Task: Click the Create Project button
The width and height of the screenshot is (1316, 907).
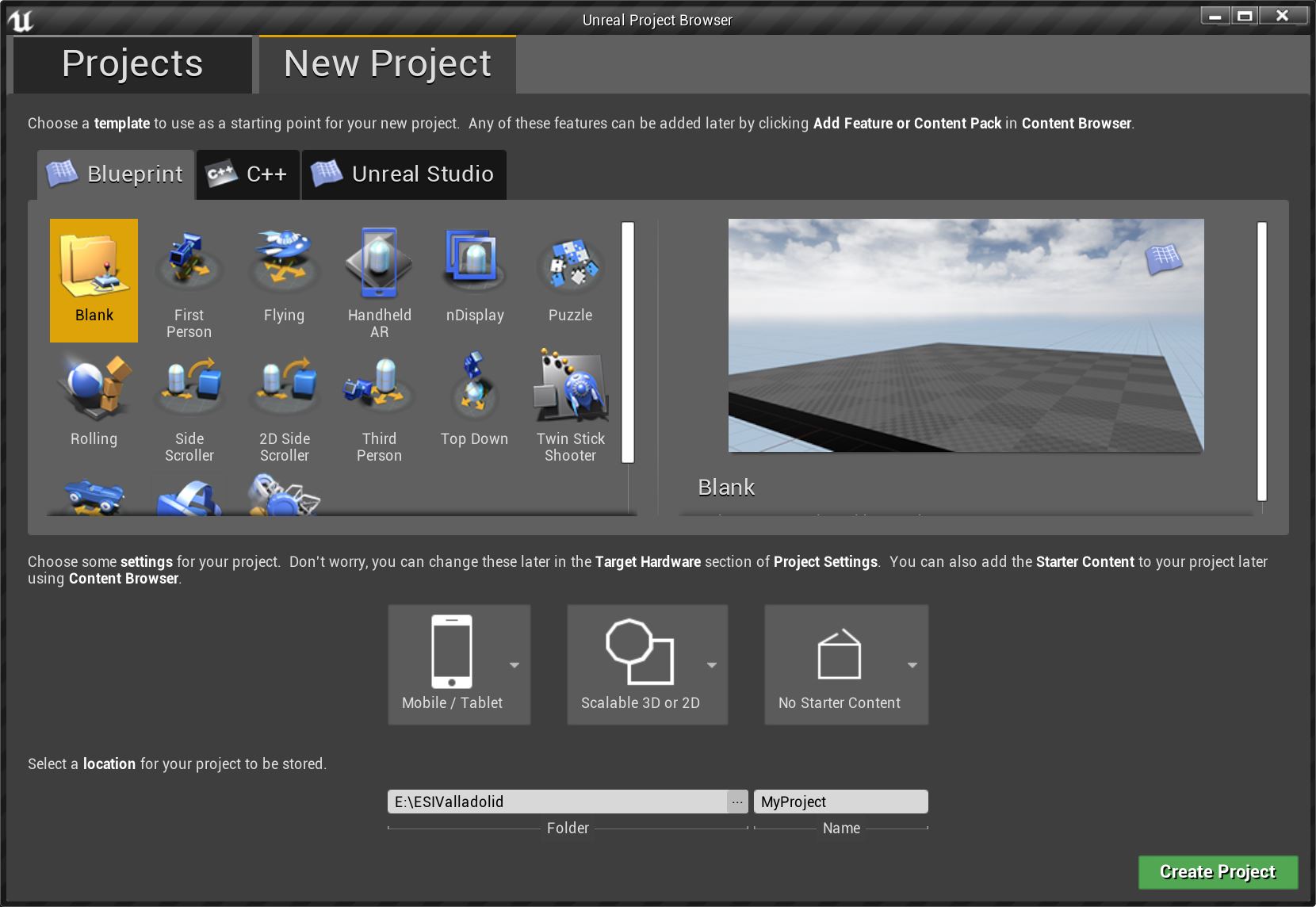Action: point(1217,872)
